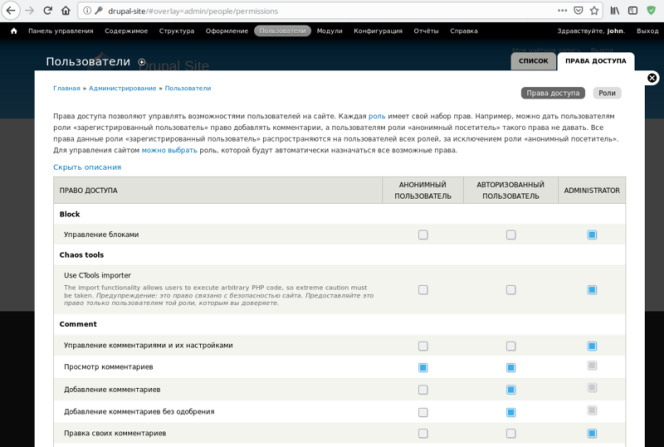Select Пользователи in the admin menu
This screenshot has width=664, height=447.
point(282,31)
